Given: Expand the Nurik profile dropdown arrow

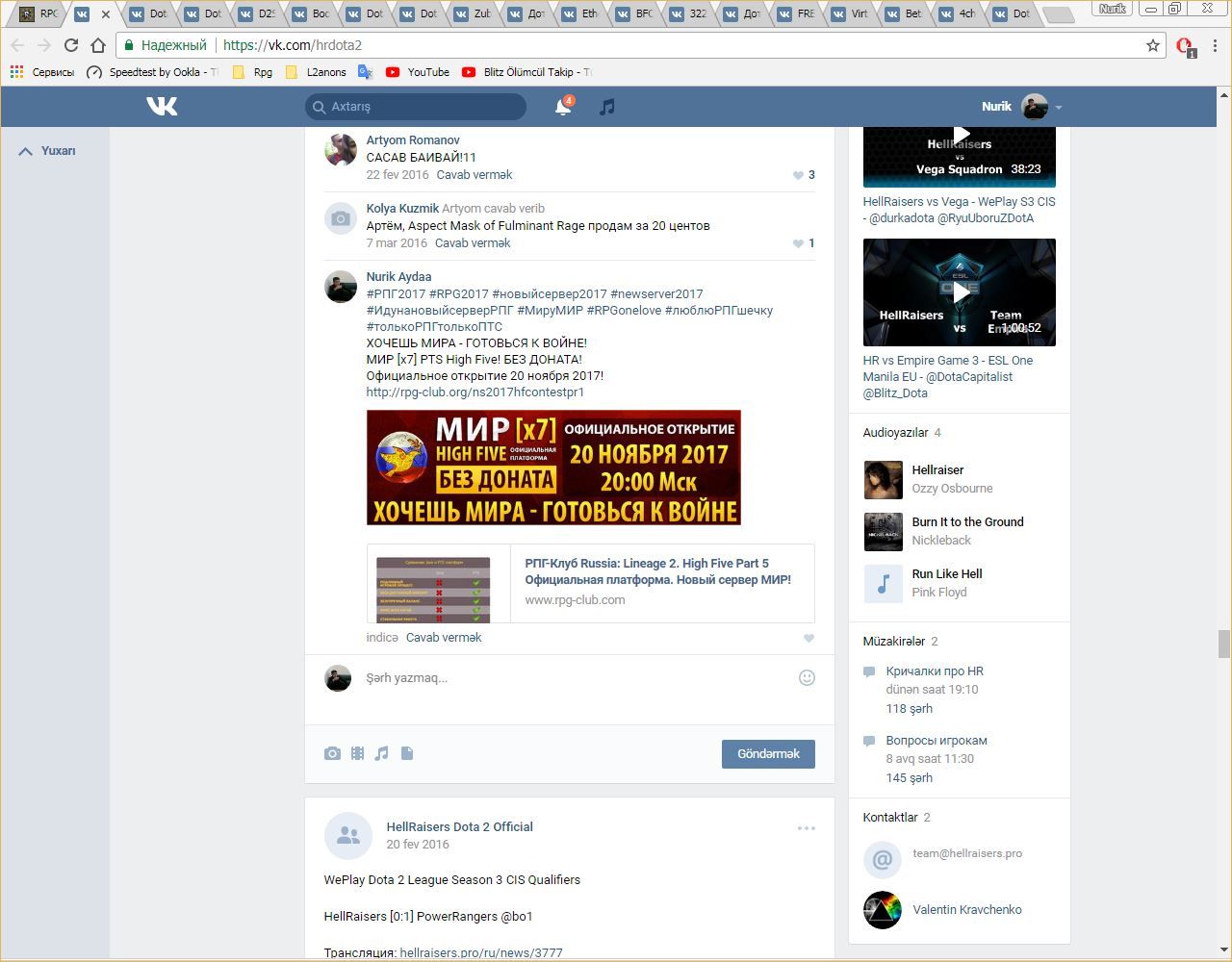Looking at the screenshot, I should (1058, 108).
